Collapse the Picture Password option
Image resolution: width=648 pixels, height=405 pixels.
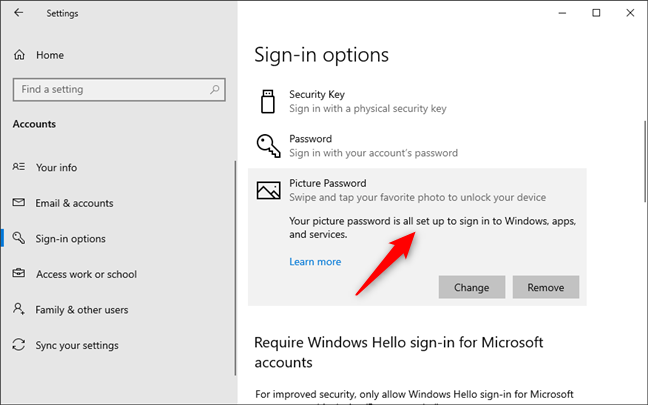pos(417,190)
